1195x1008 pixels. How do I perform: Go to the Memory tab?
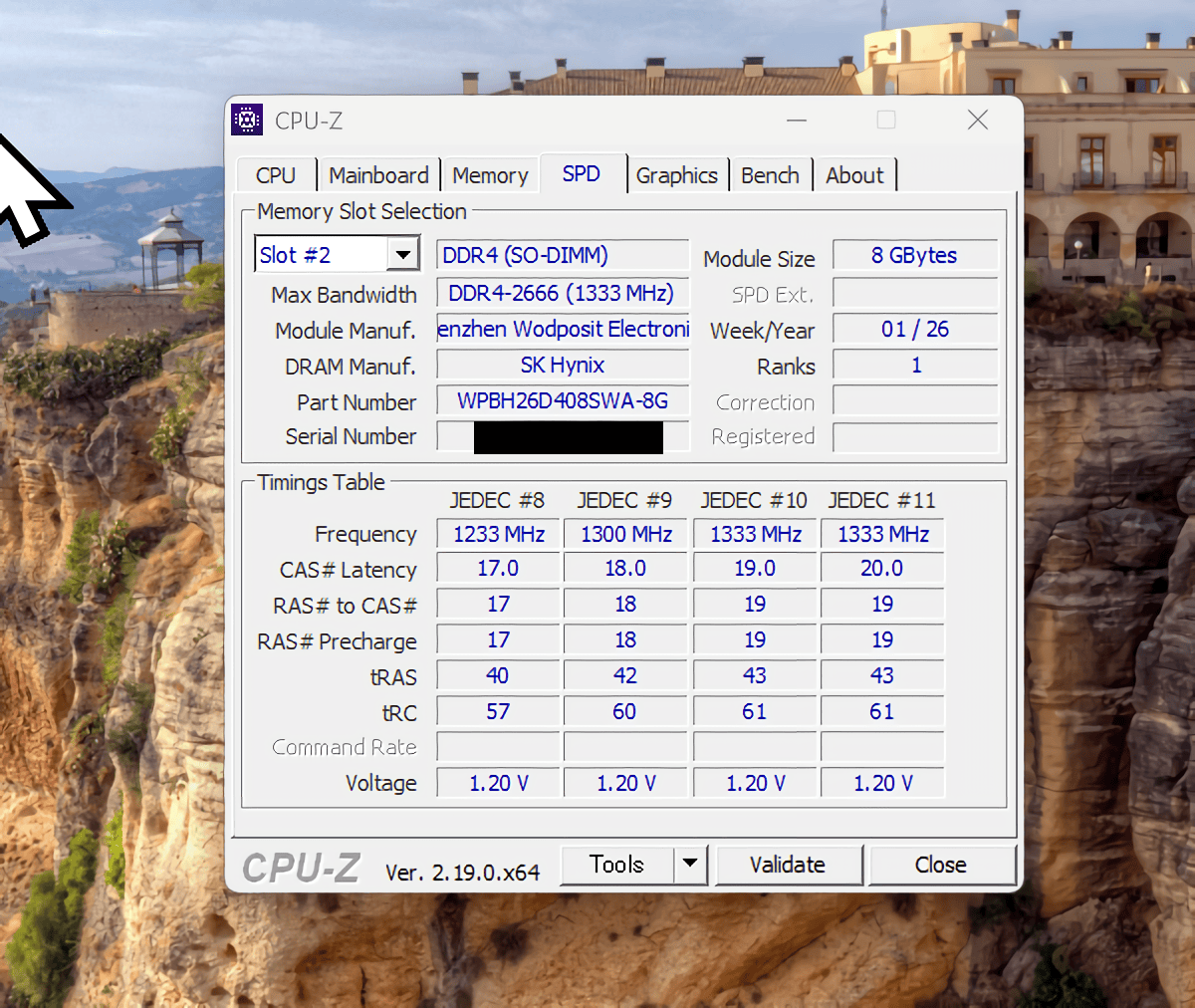point(490,175)
